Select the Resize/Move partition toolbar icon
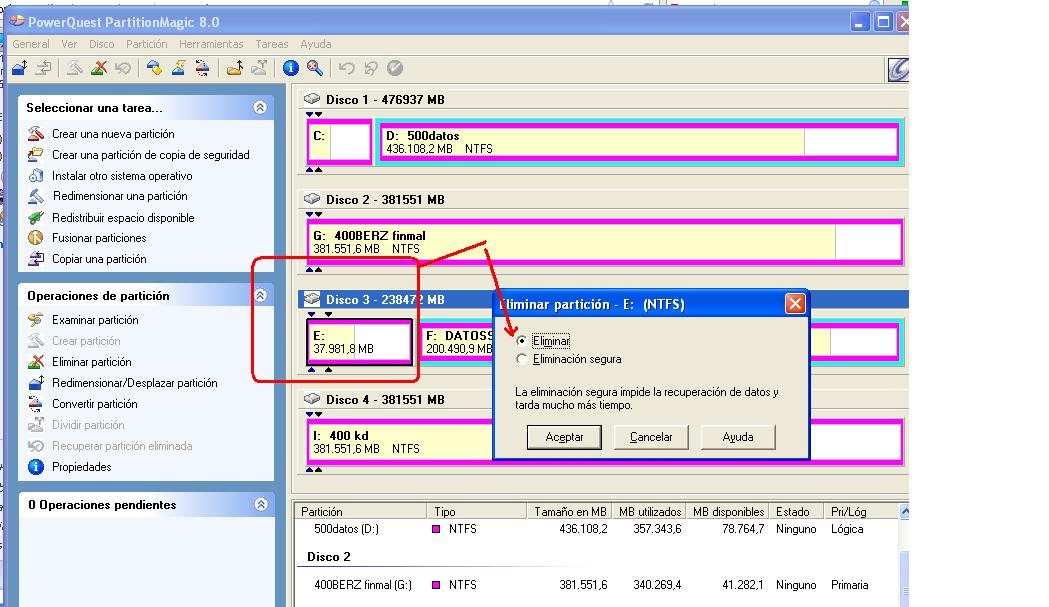Screen dimensions: 1049x607 point(19,68)
